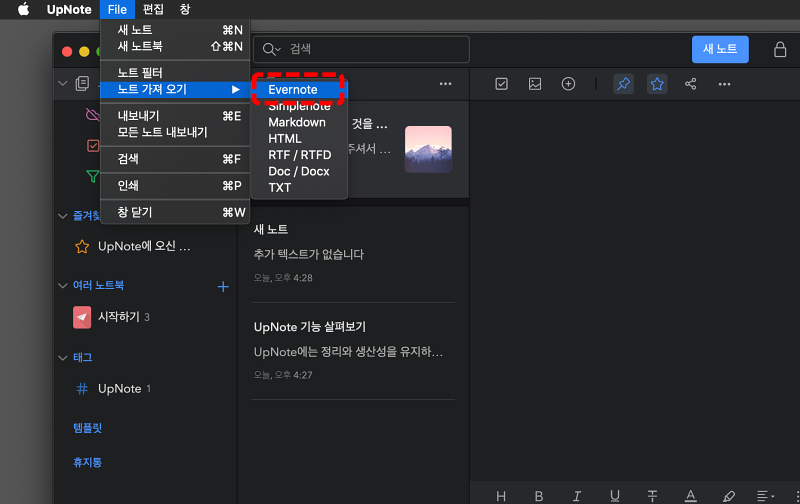The height and width of the screenshot is (504, 800).
Task: Click the mountain thumbnail in first note
Action: [428, 149]
